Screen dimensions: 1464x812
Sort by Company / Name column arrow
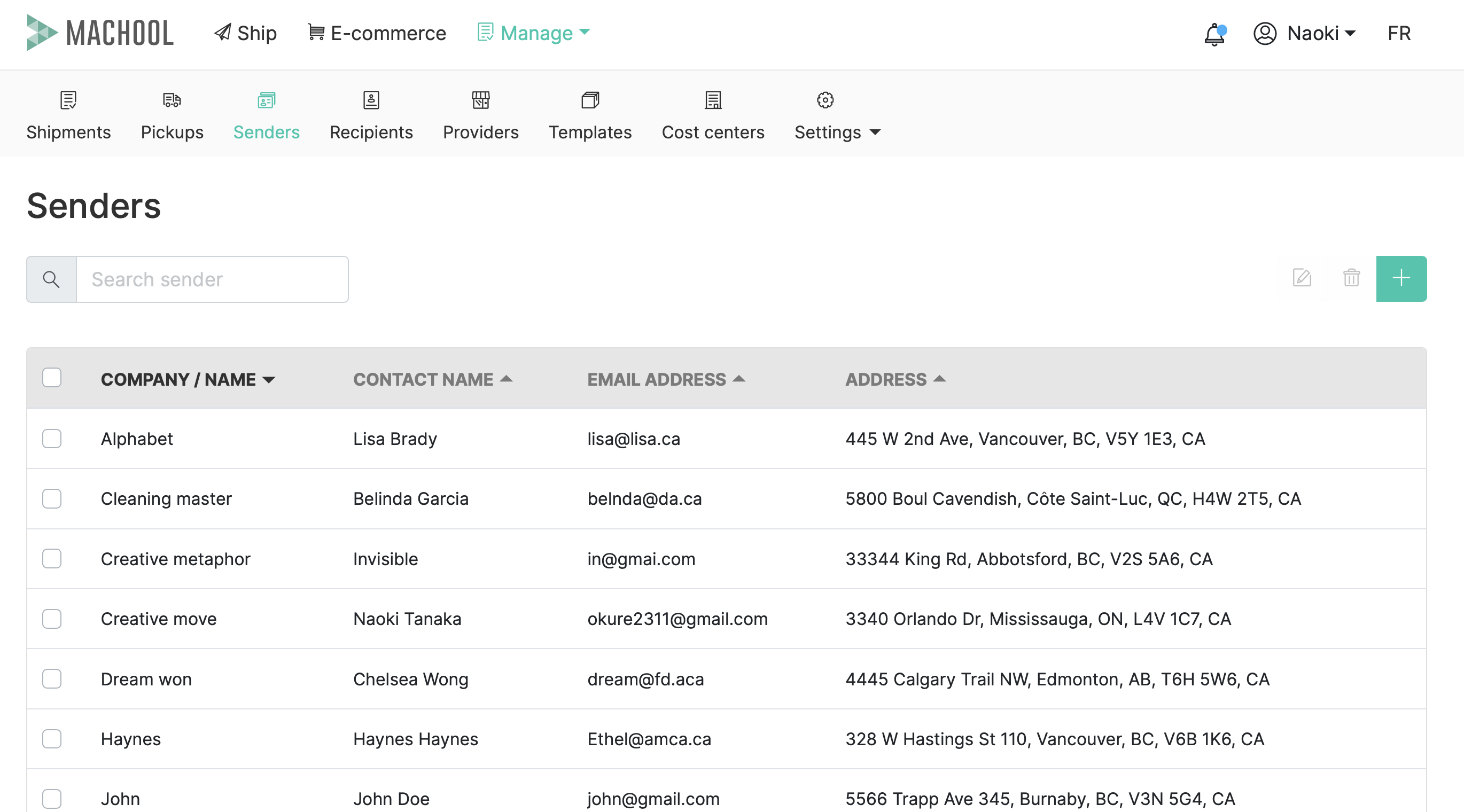[269, 380]
